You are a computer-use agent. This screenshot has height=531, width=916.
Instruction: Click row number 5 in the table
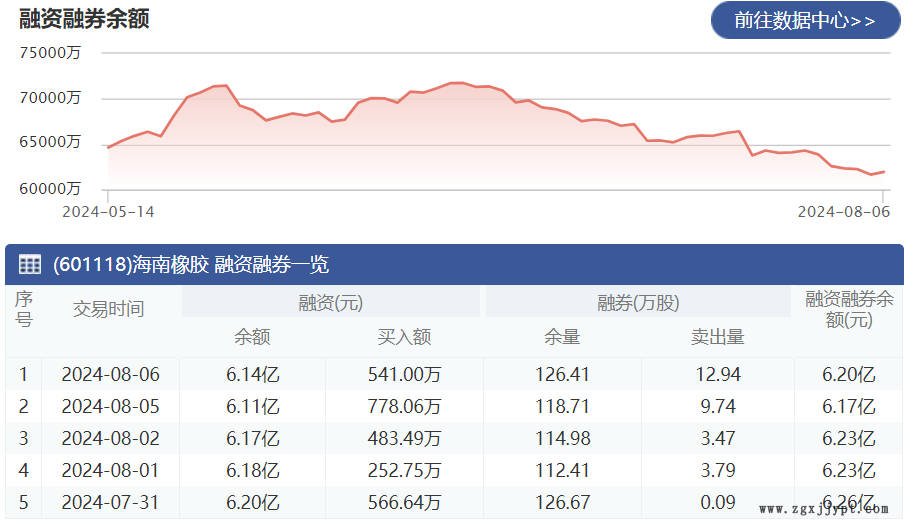pos(23,503)
